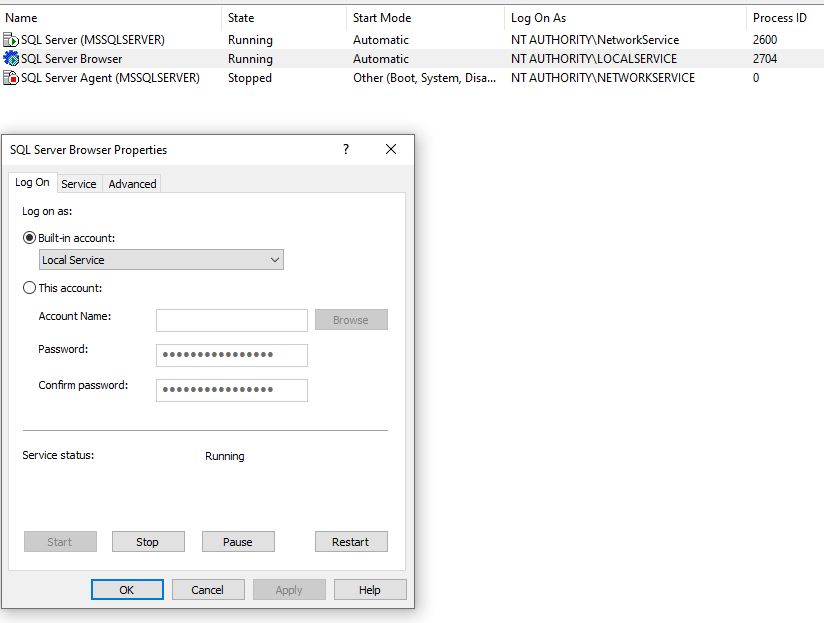The width and height of the screenshot is (824, 623).
Task: Switch to the Service tab
Action: tap(79, 184)
